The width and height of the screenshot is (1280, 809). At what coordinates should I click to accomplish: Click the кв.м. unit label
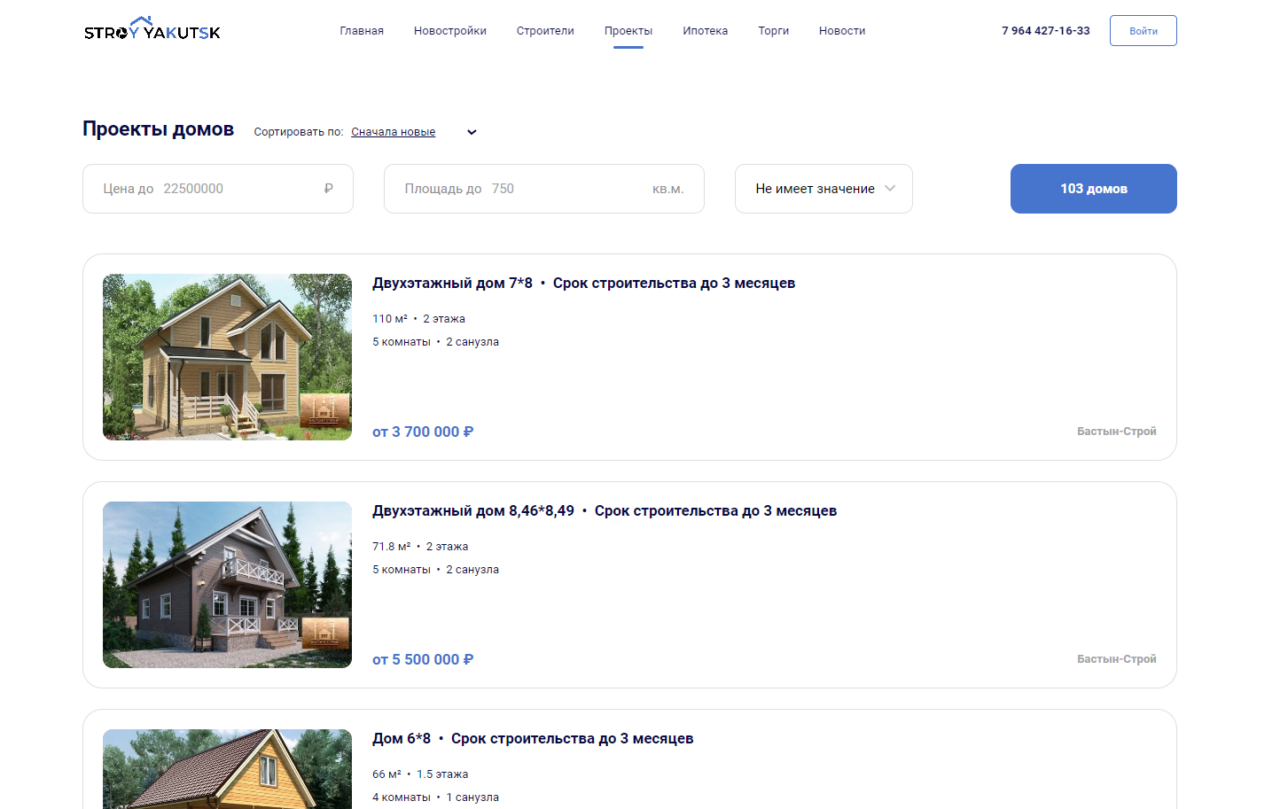click(668, 189)
